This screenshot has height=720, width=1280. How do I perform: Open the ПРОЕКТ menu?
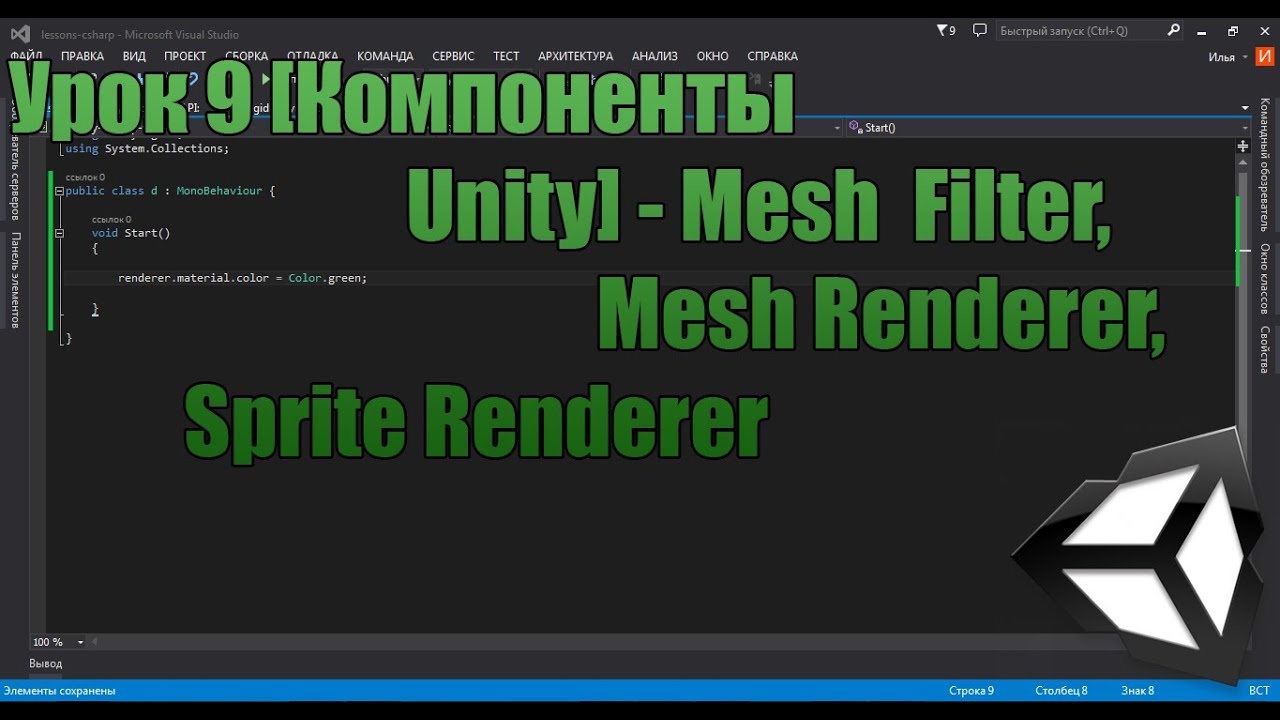tap(185, 56)
